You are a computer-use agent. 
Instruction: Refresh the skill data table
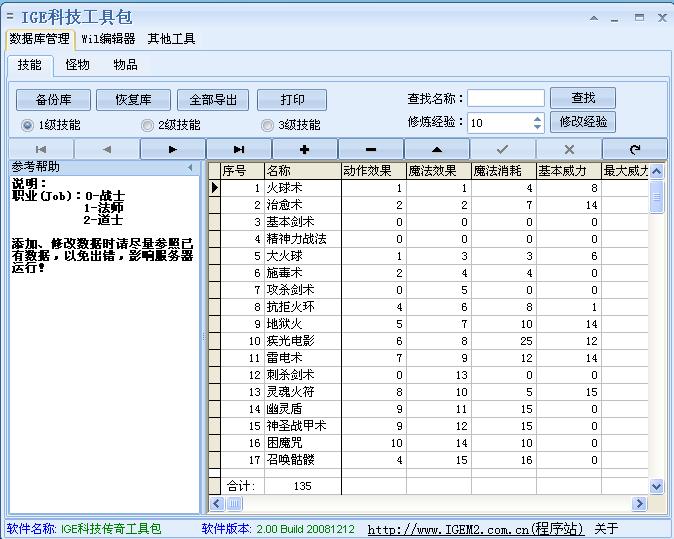coord(634,149)
